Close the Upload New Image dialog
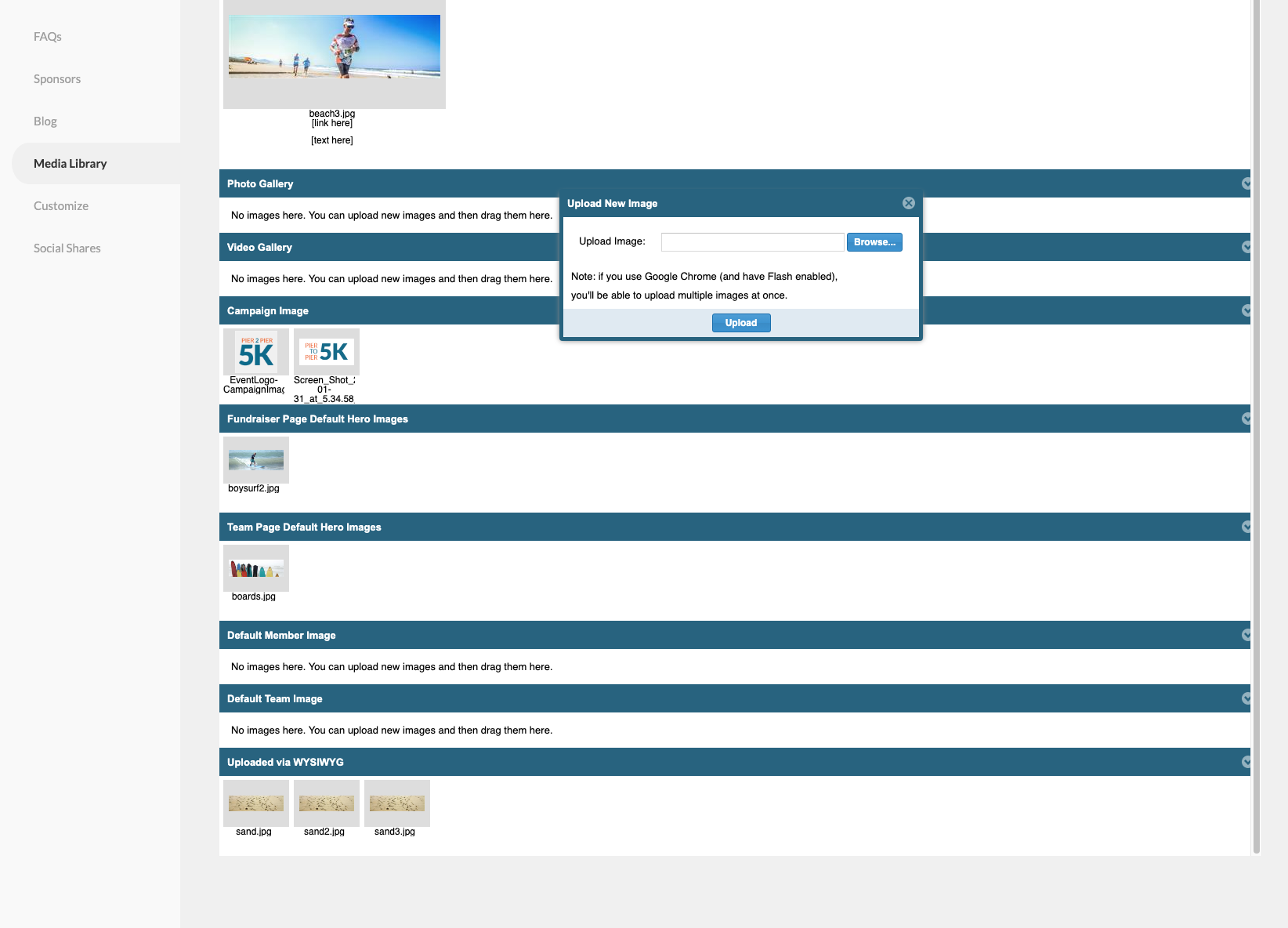1288x928 pixels. point(909,203)
